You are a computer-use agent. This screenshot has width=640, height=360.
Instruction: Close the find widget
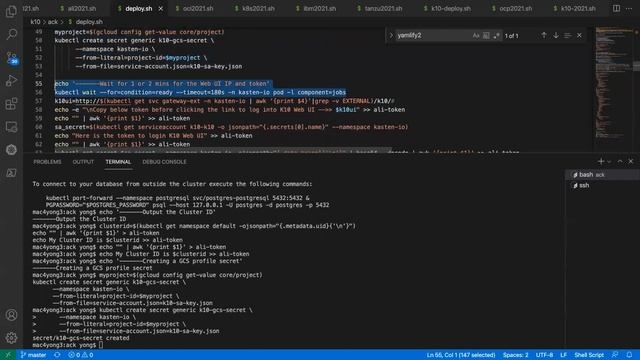click(x=579, y=36)
